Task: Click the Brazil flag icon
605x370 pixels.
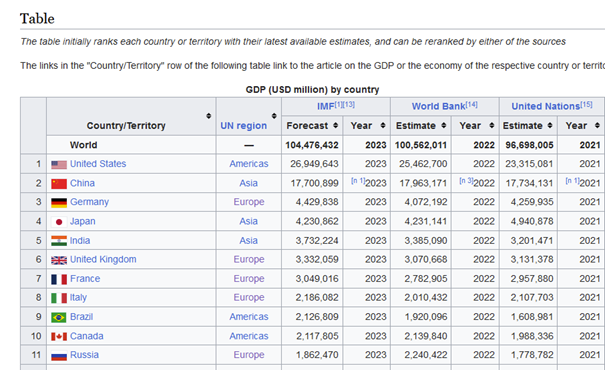Action: coord(59,318)
